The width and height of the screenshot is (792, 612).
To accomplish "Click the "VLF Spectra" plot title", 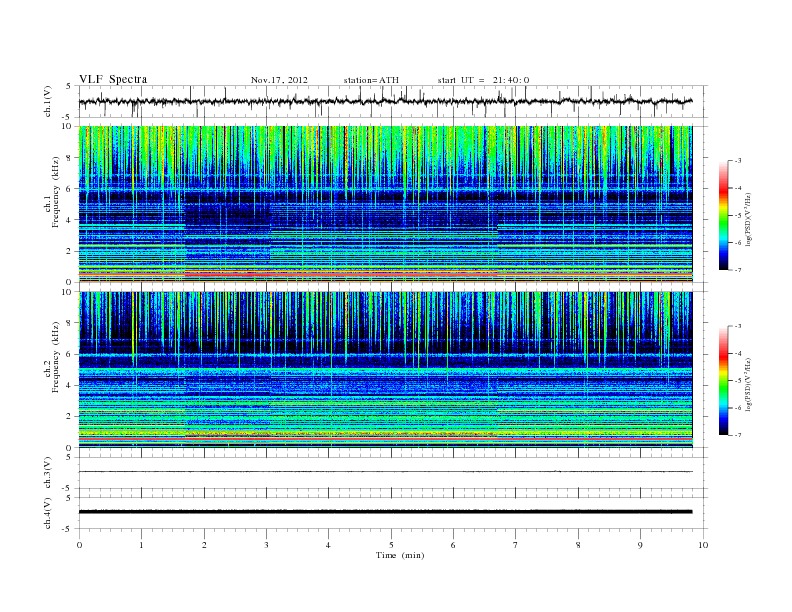I will (x=113, y=79).
